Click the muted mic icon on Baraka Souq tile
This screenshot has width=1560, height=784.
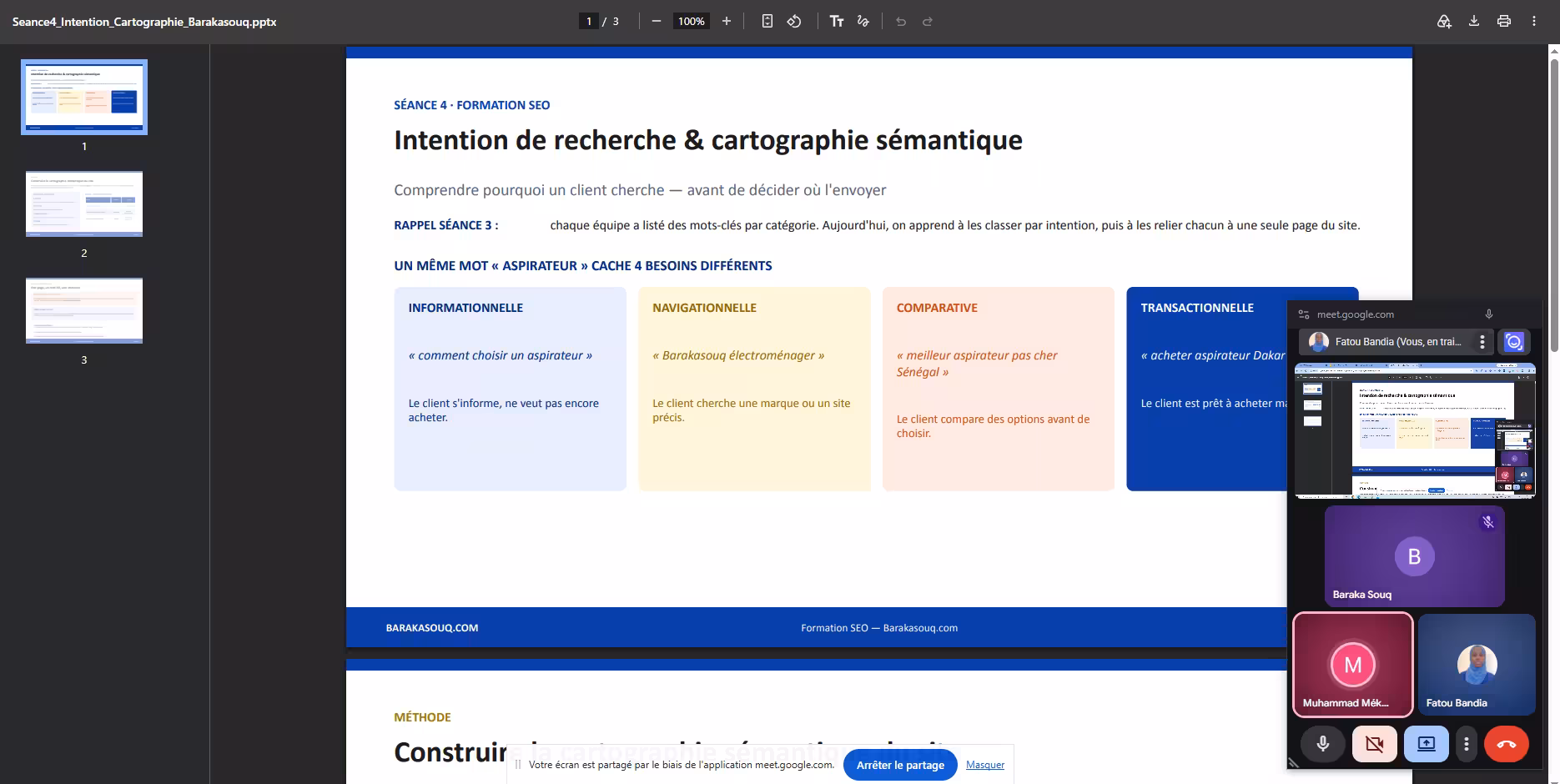(1487, 522)
